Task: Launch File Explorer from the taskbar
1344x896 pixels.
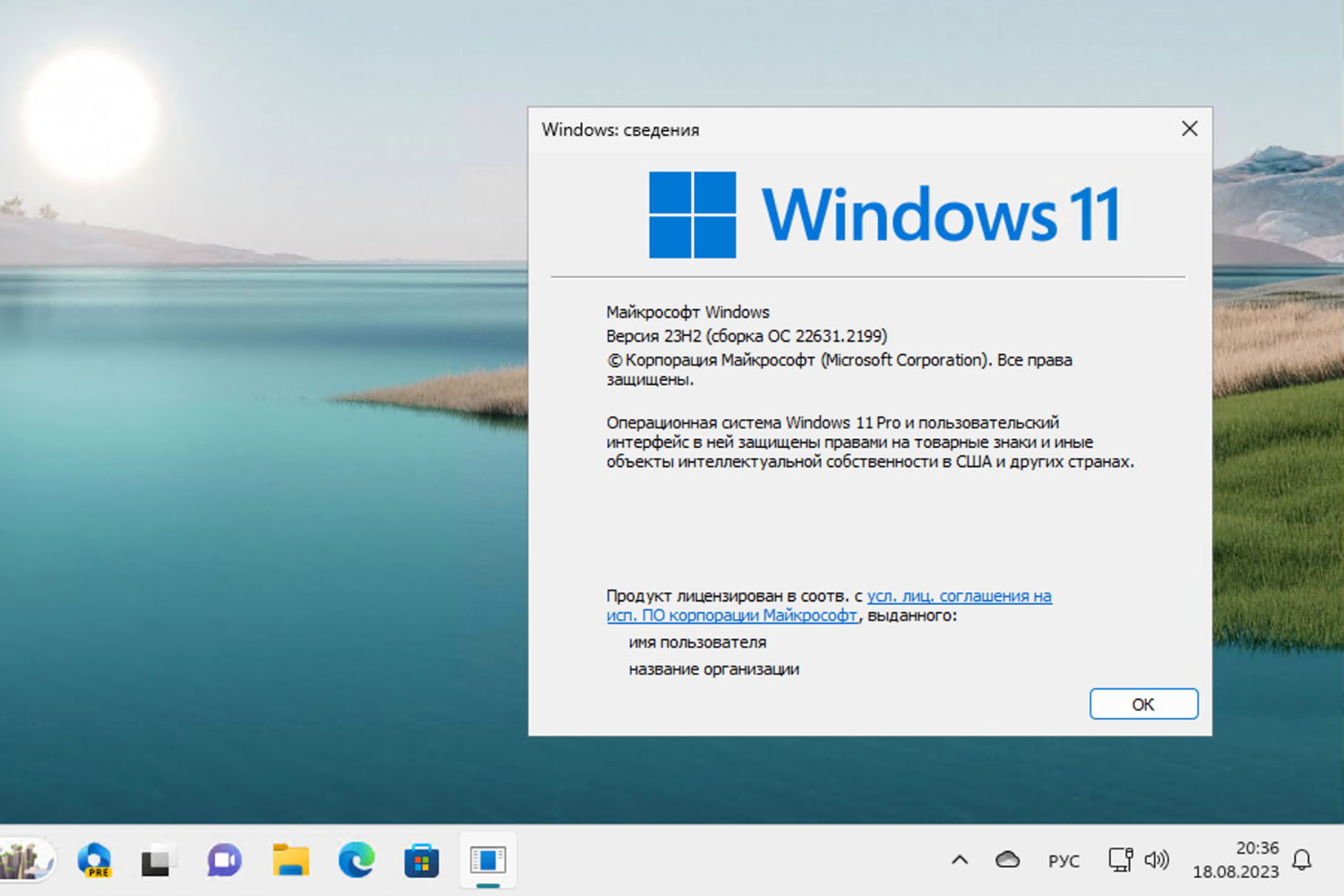Action: tap(290, 860)
